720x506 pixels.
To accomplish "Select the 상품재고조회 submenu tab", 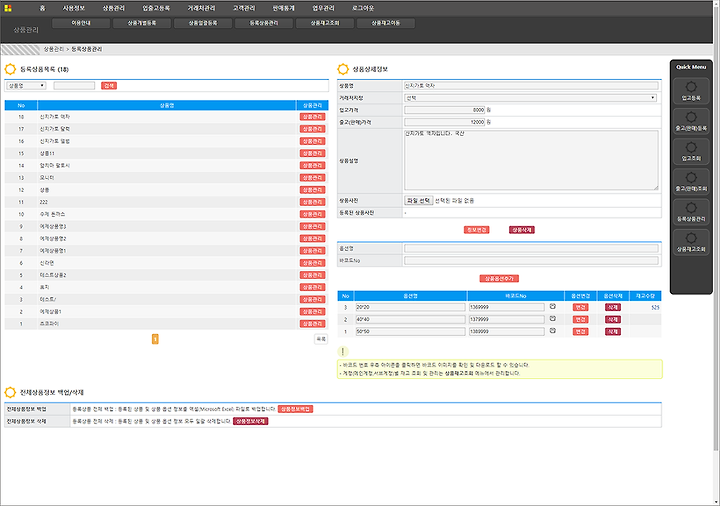I will tap(325, 23).
